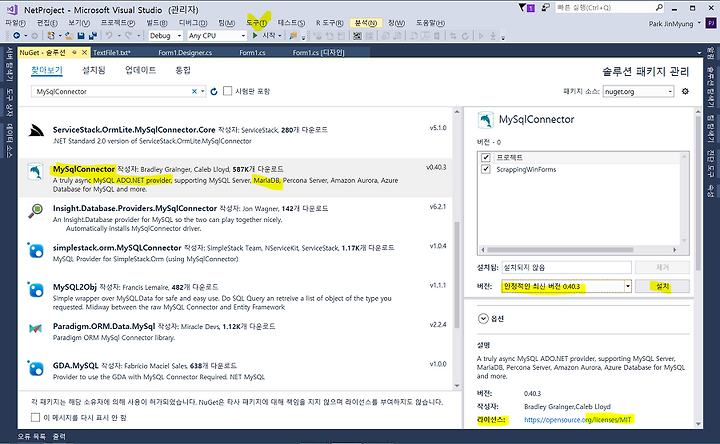
Task: Clear the MySqlConnector search text
Action: tap(194, 91)
